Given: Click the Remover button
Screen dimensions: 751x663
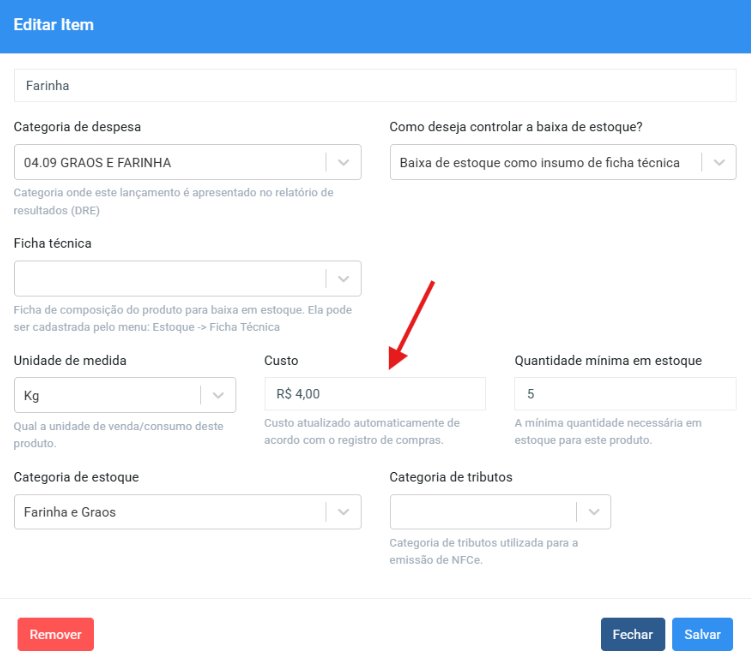Looking at the screenshot, I should pyautogui.click(x=55, y=634).
